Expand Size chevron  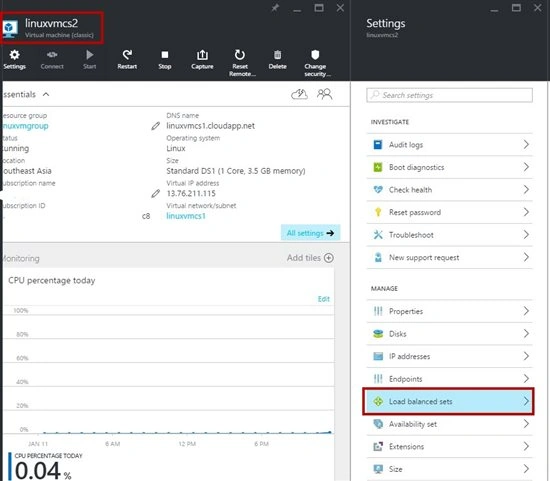point(526,469)
